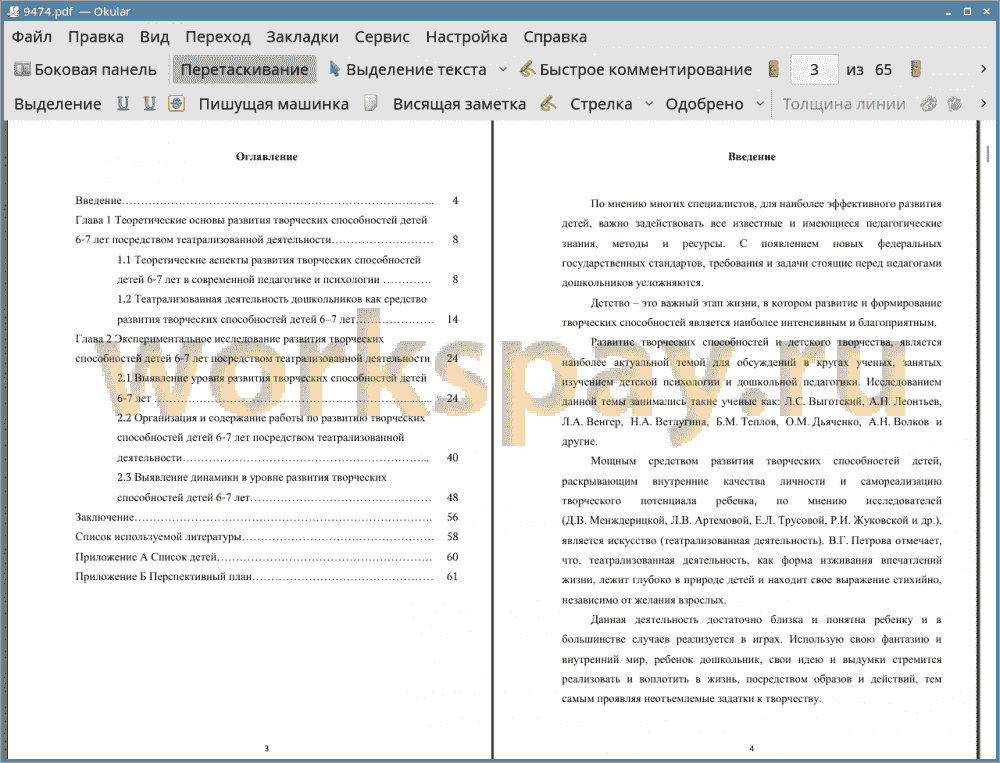
Task: Expand the annotation toolbar overflow chevron
Action: 983,103
